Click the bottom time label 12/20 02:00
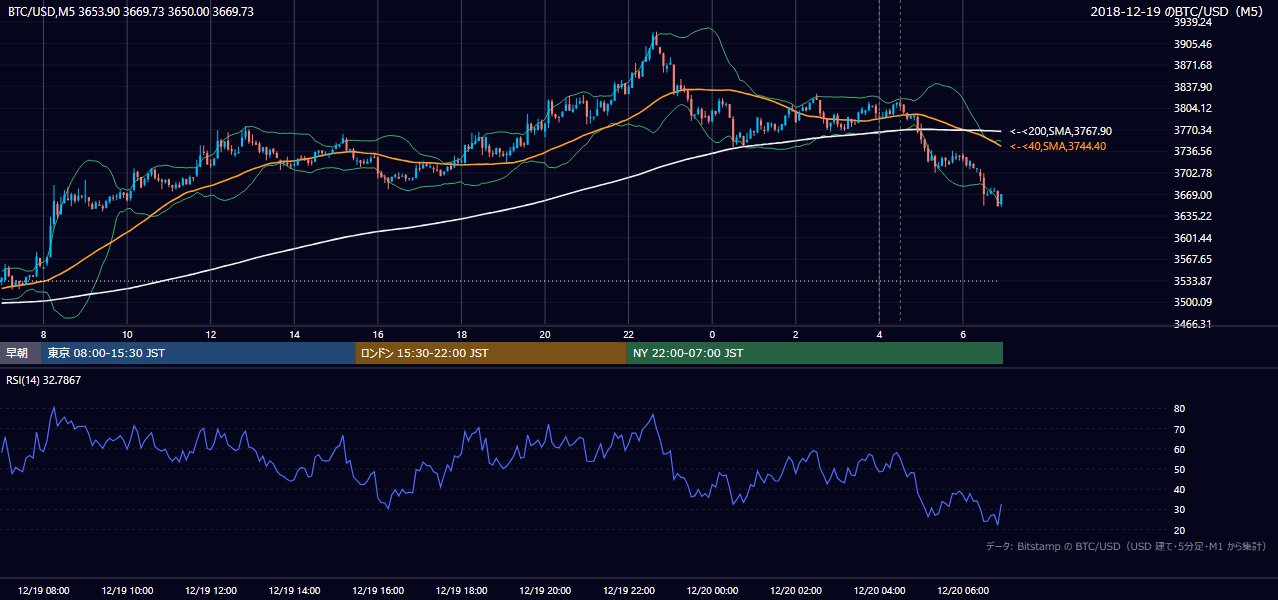1278x600 pixels. coord(795,591)
